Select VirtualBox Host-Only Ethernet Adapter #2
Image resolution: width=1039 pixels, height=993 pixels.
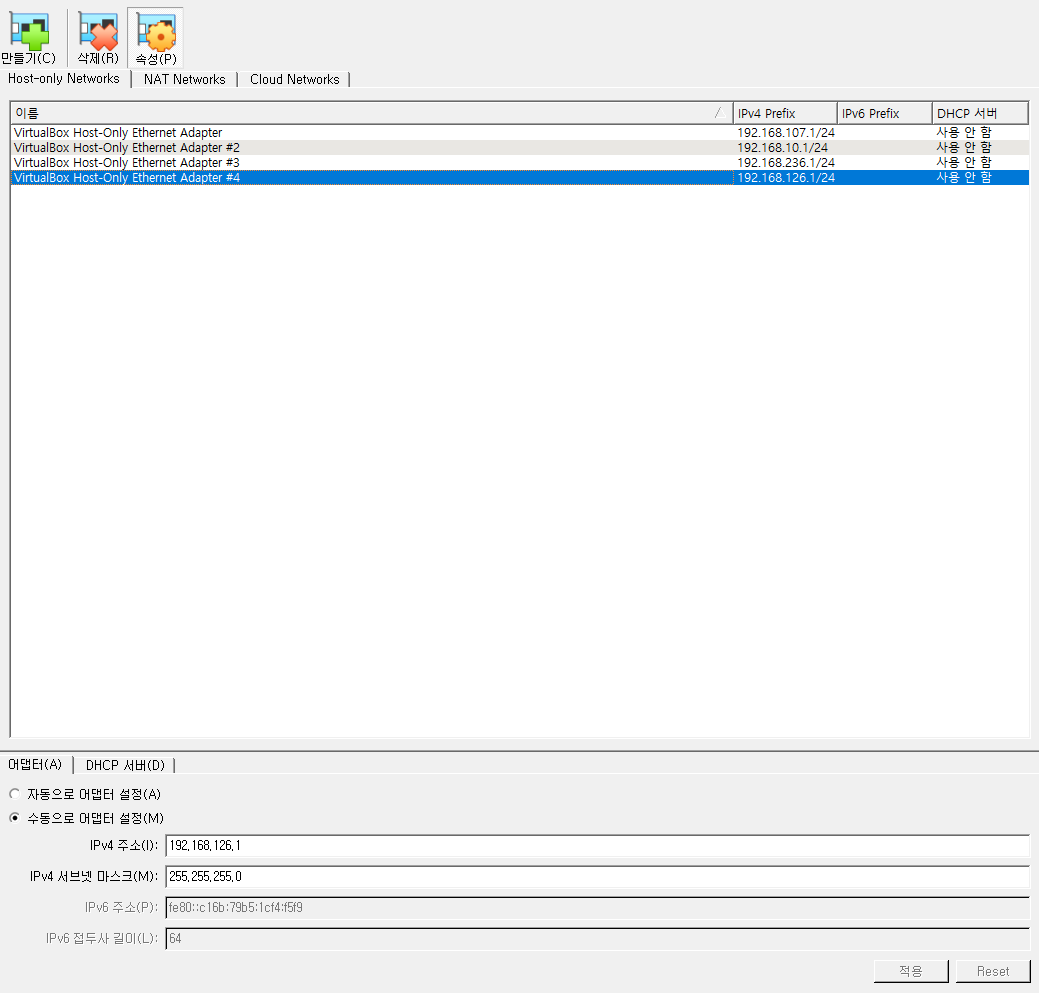click(x=520, y=148)
